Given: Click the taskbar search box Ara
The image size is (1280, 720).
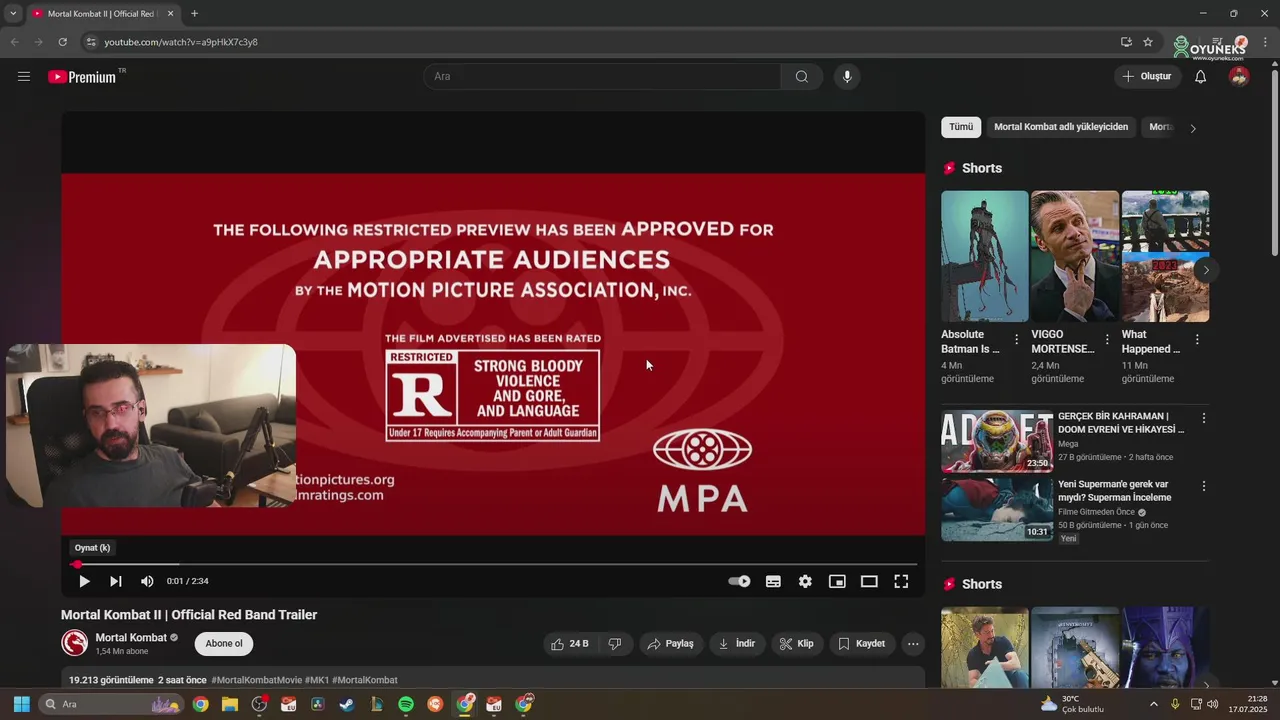Looking at the screenshot, I should point(111,704).
